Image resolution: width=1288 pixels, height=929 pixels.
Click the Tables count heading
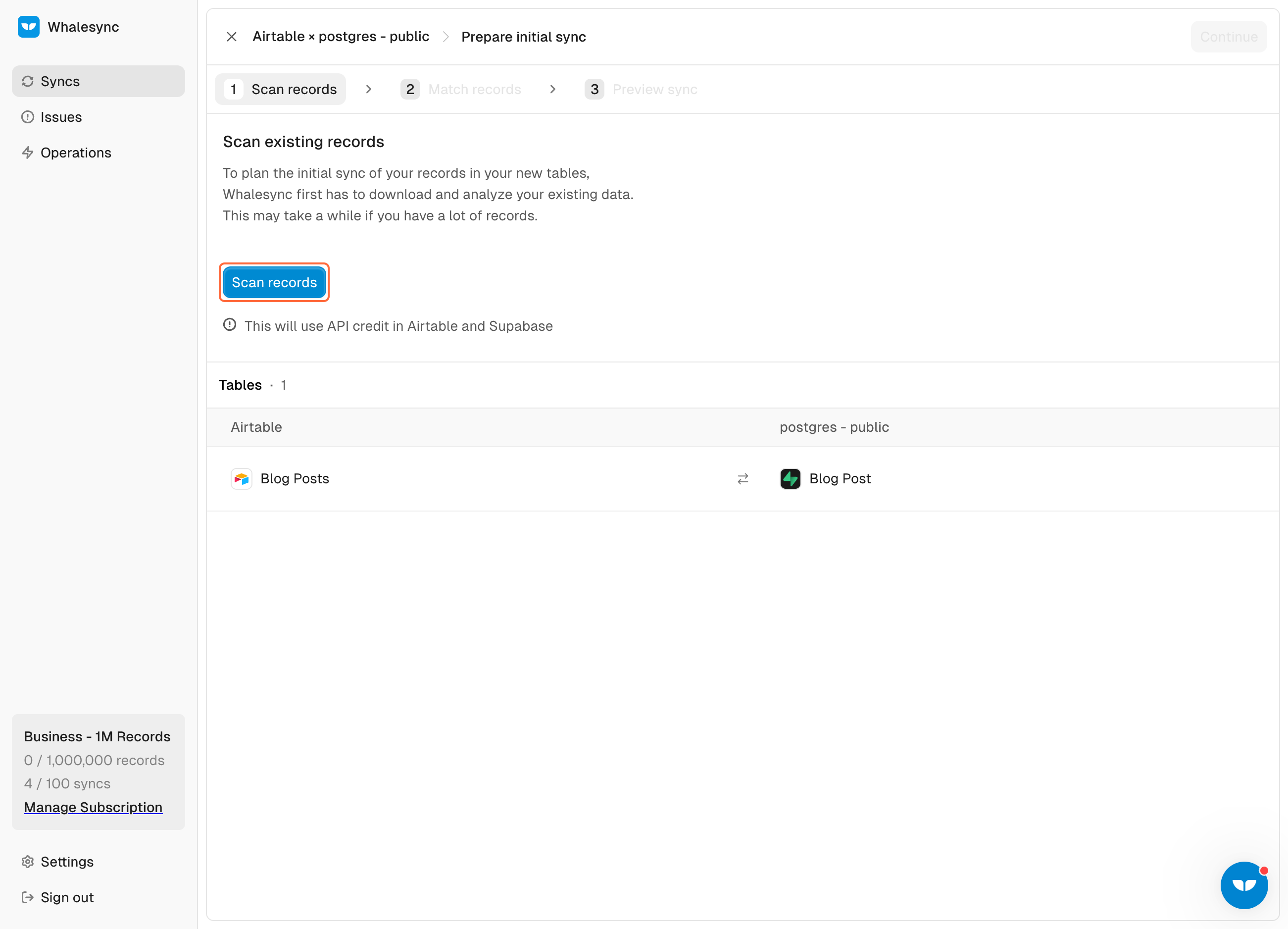pyautogui.click(x=253, y=385)
